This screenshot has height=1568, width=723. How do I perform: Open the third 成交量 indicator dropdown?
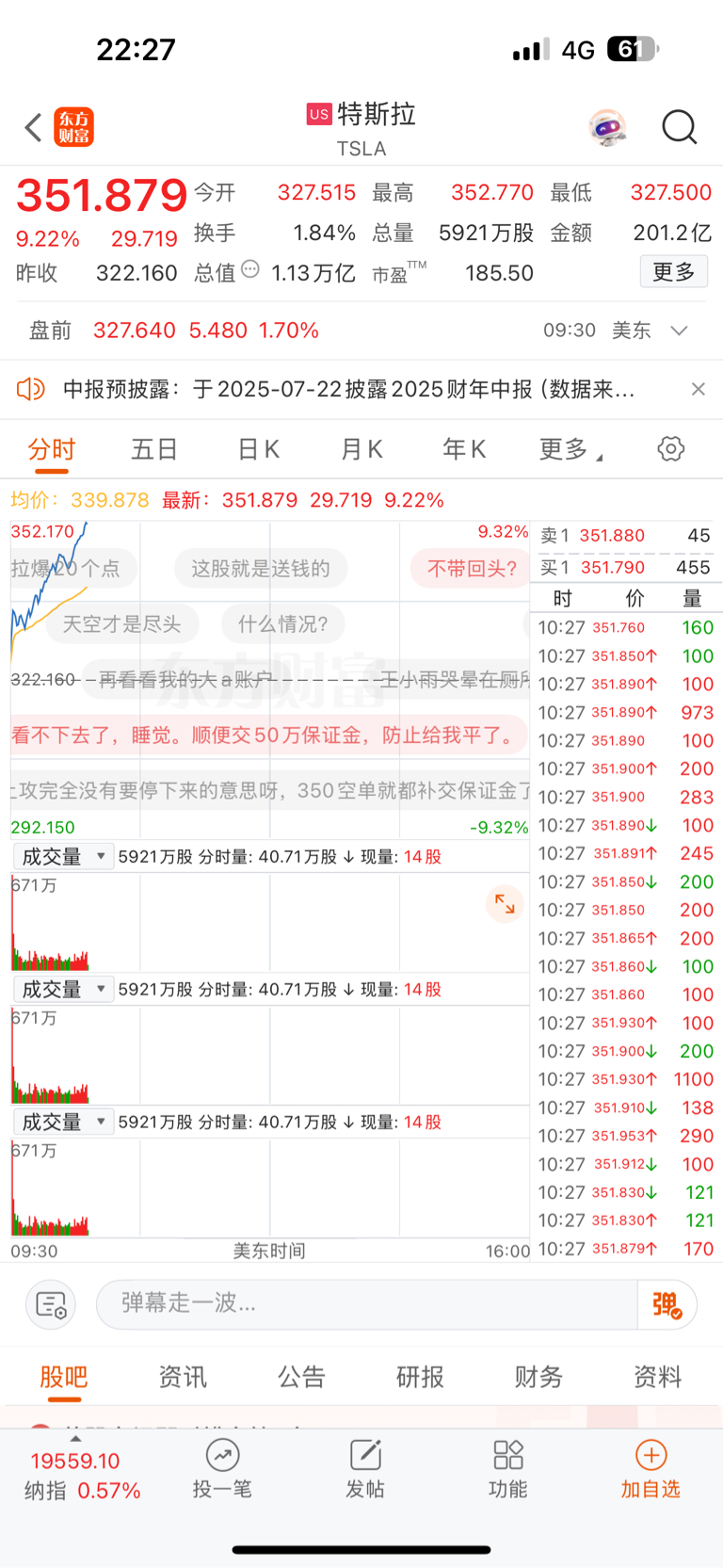(x=63, y=1123)
